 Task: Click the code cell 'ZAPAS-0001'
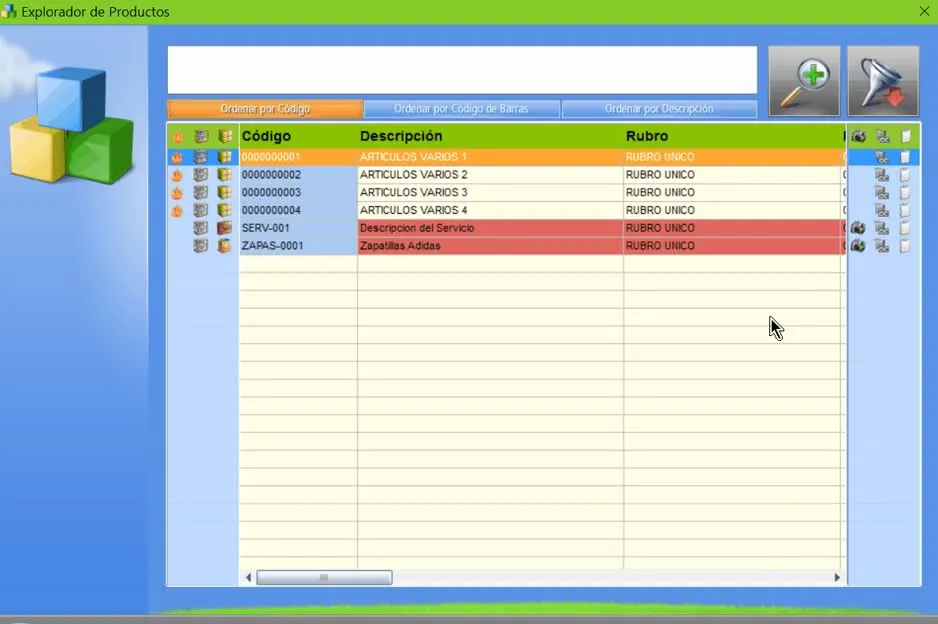point(298,246)
